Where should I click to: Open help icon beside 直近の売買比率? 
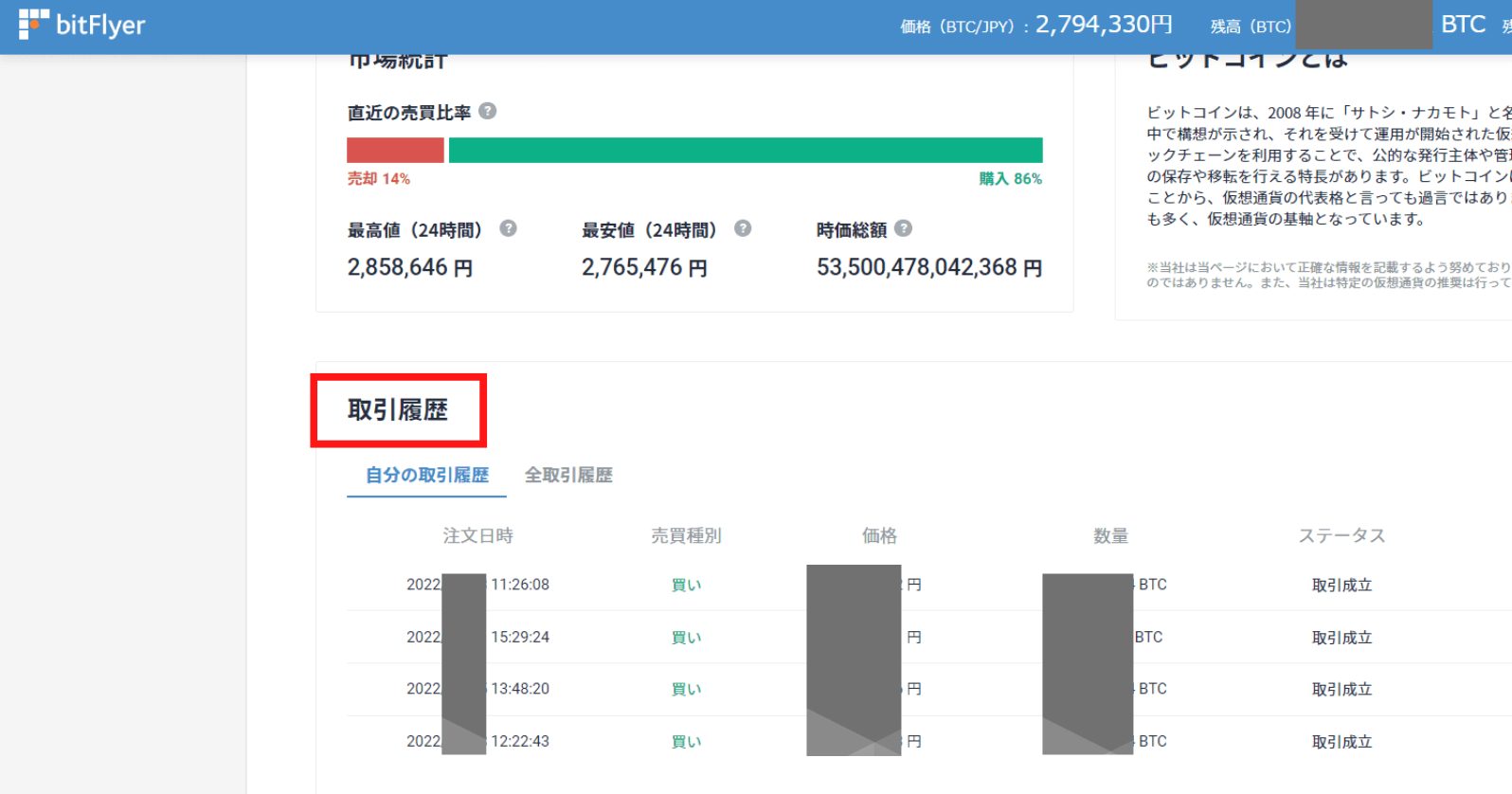point(487,111)
